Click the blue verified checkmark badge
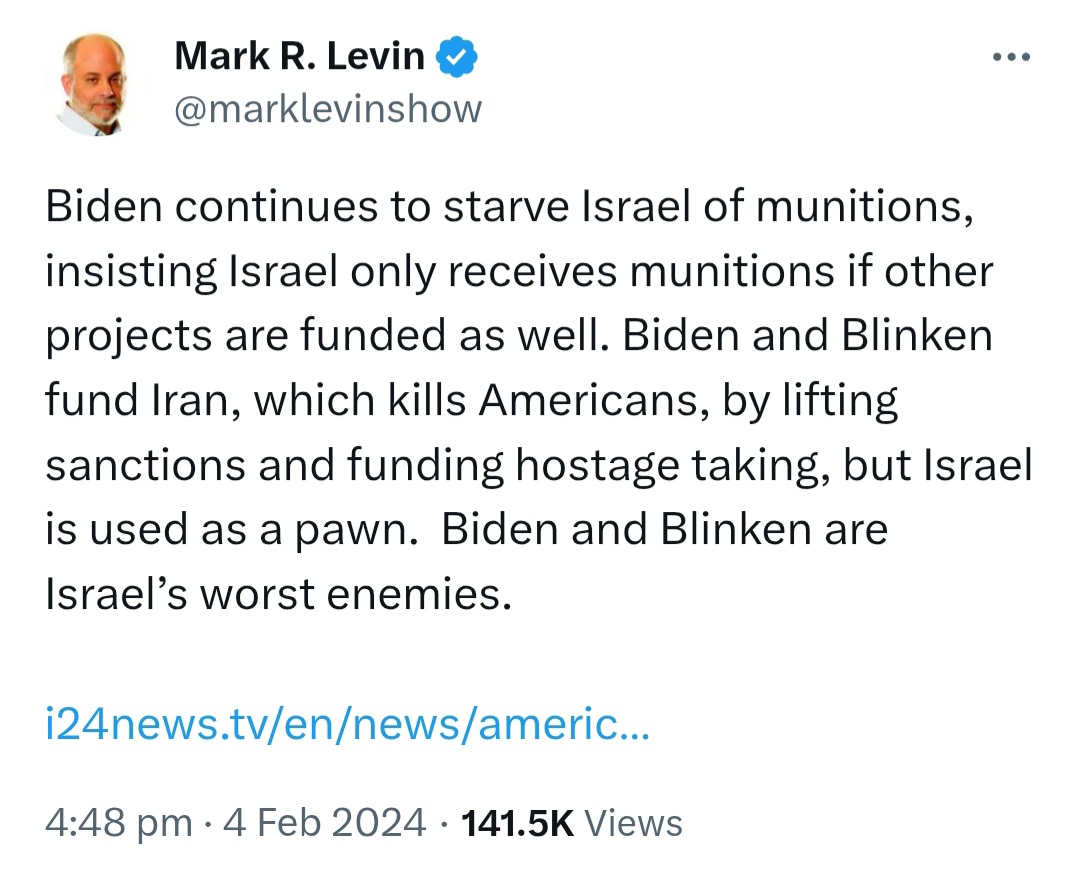 (x=456, y=57)
